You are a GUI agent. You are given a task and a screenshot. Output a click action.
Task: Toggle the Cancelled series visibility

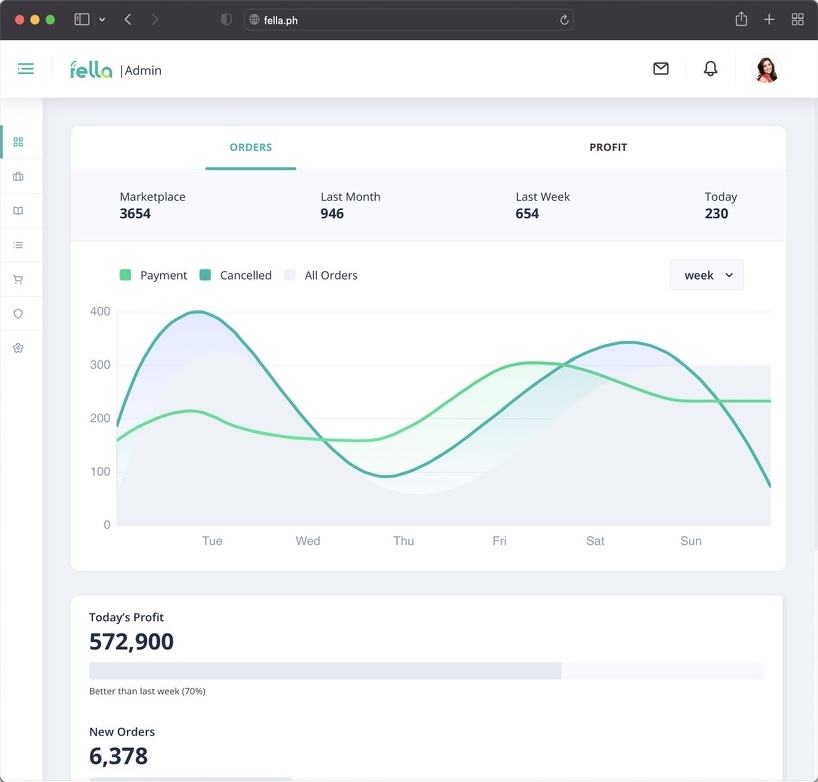pyautogui.click(x=235, y=275)
